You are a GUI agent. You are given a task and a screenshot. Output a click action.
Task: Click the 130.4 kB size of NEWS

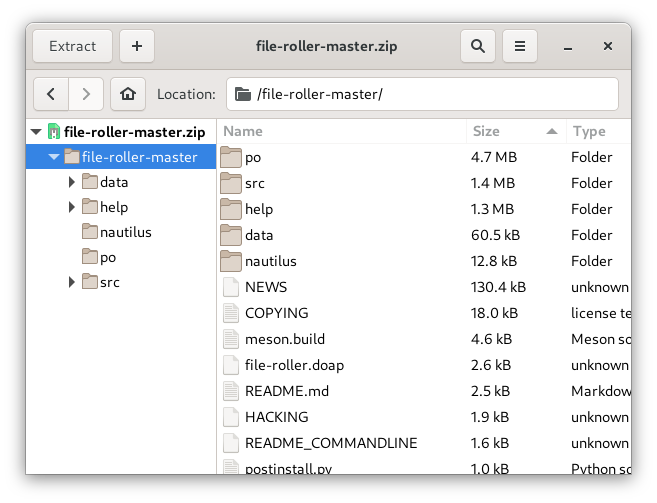498,287
